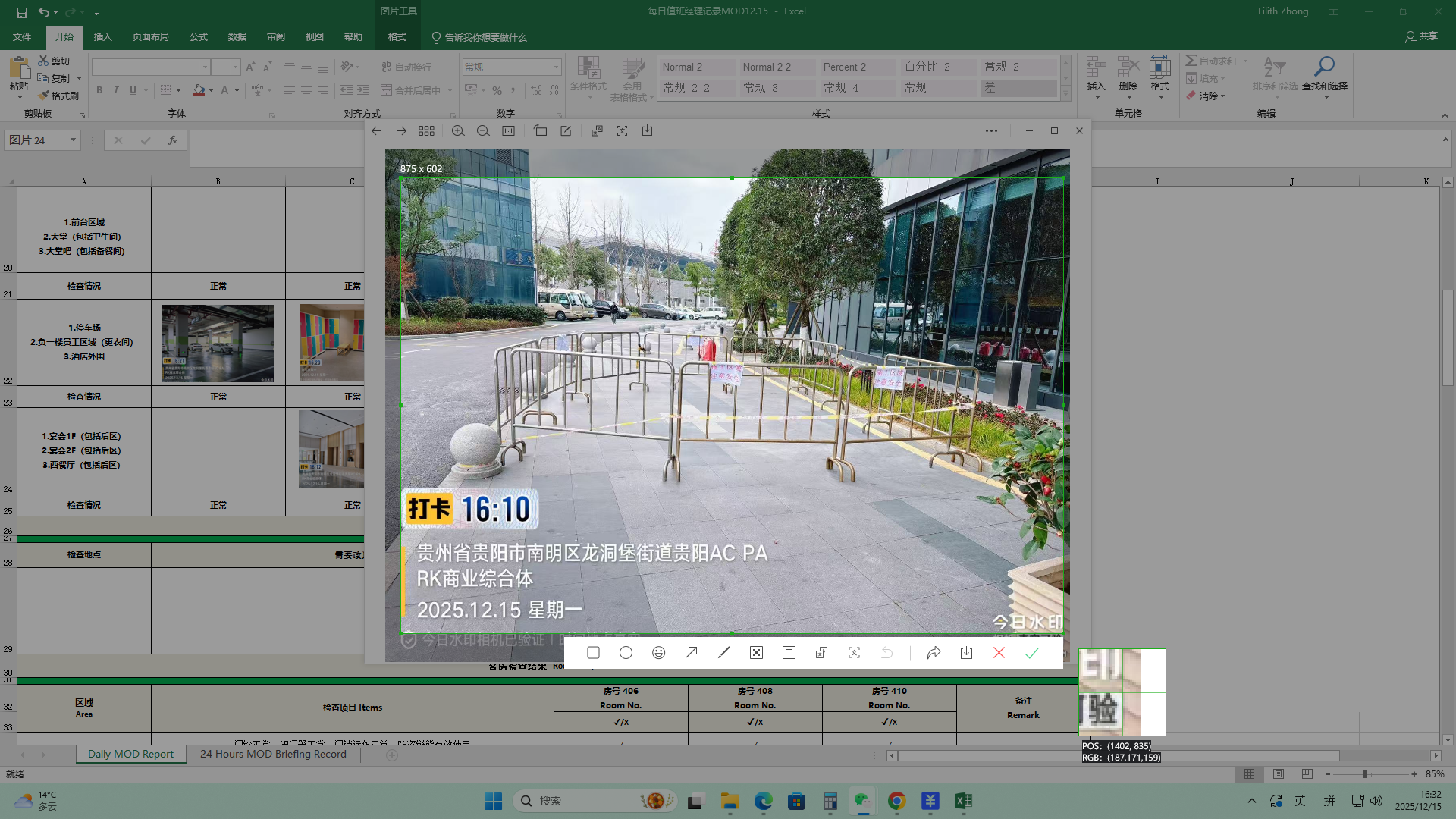
Task: Confirm screenshot with green checkmark
Action: (x=1031, y=653)
